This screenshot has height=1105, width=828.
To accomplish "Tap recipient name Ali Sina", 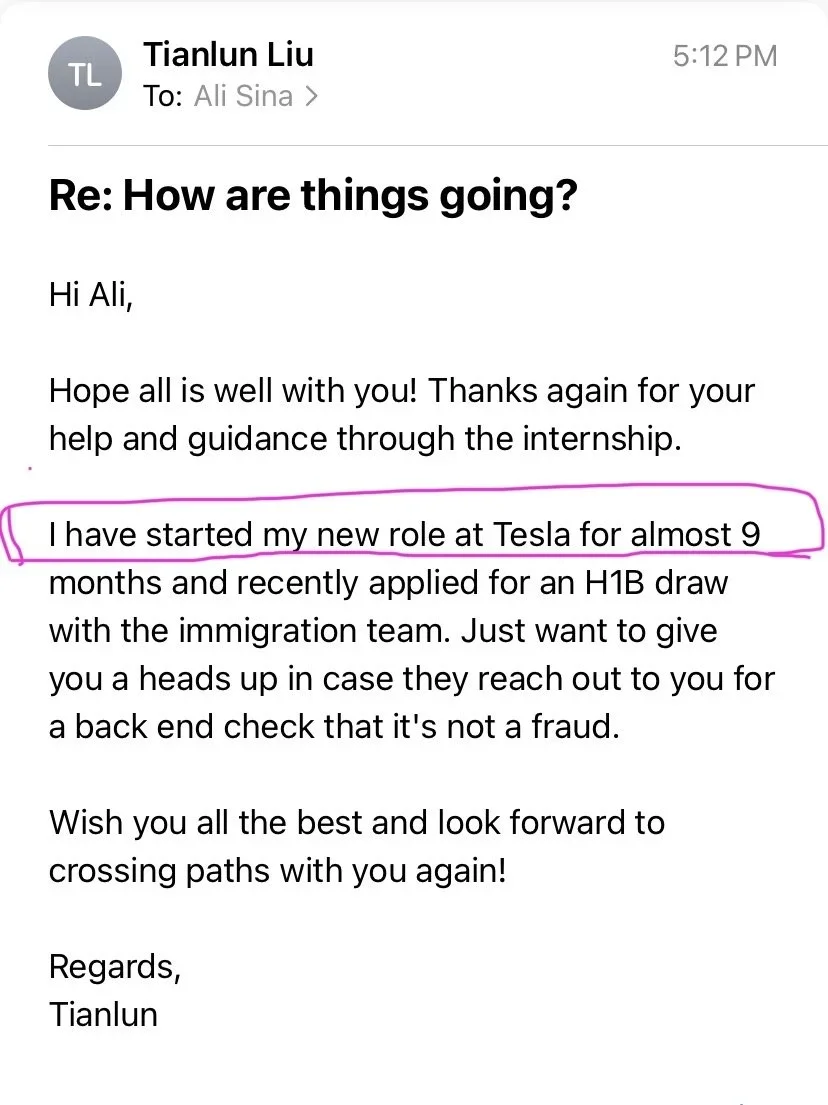I will click(x=243, y=97).
